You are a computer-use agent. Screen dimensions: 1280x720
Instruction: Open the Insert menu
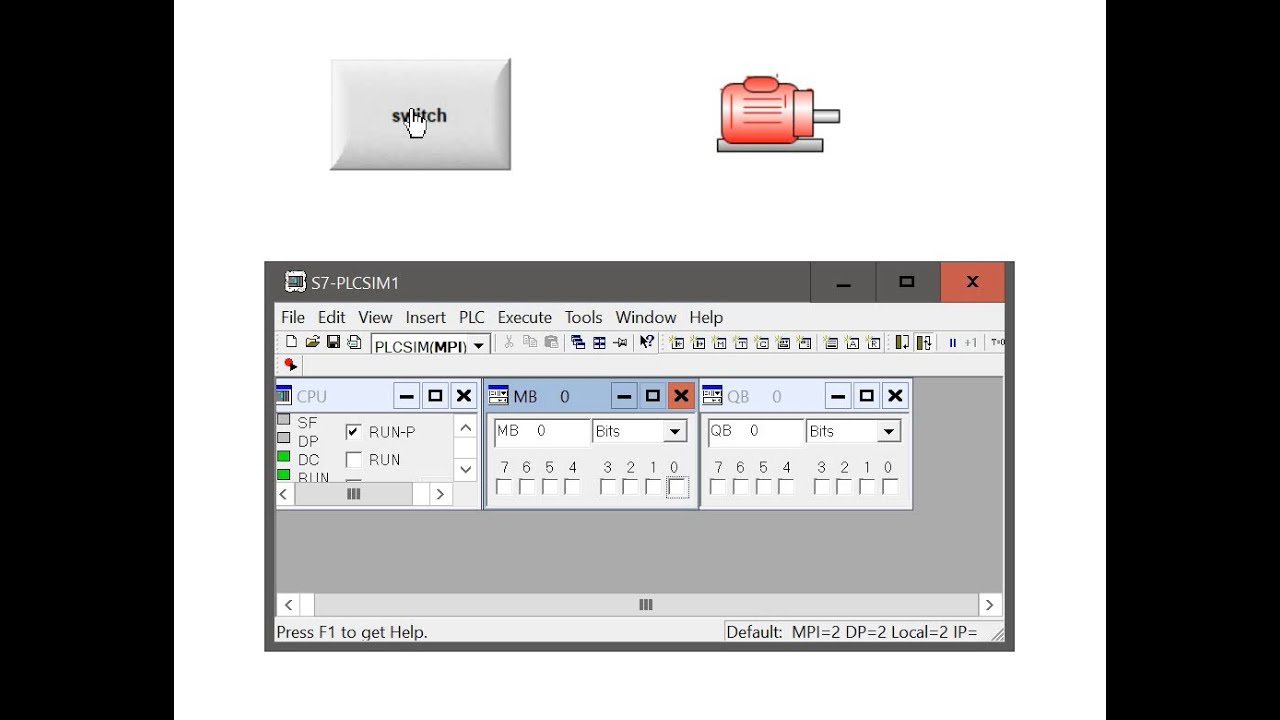tap(425, 317)
